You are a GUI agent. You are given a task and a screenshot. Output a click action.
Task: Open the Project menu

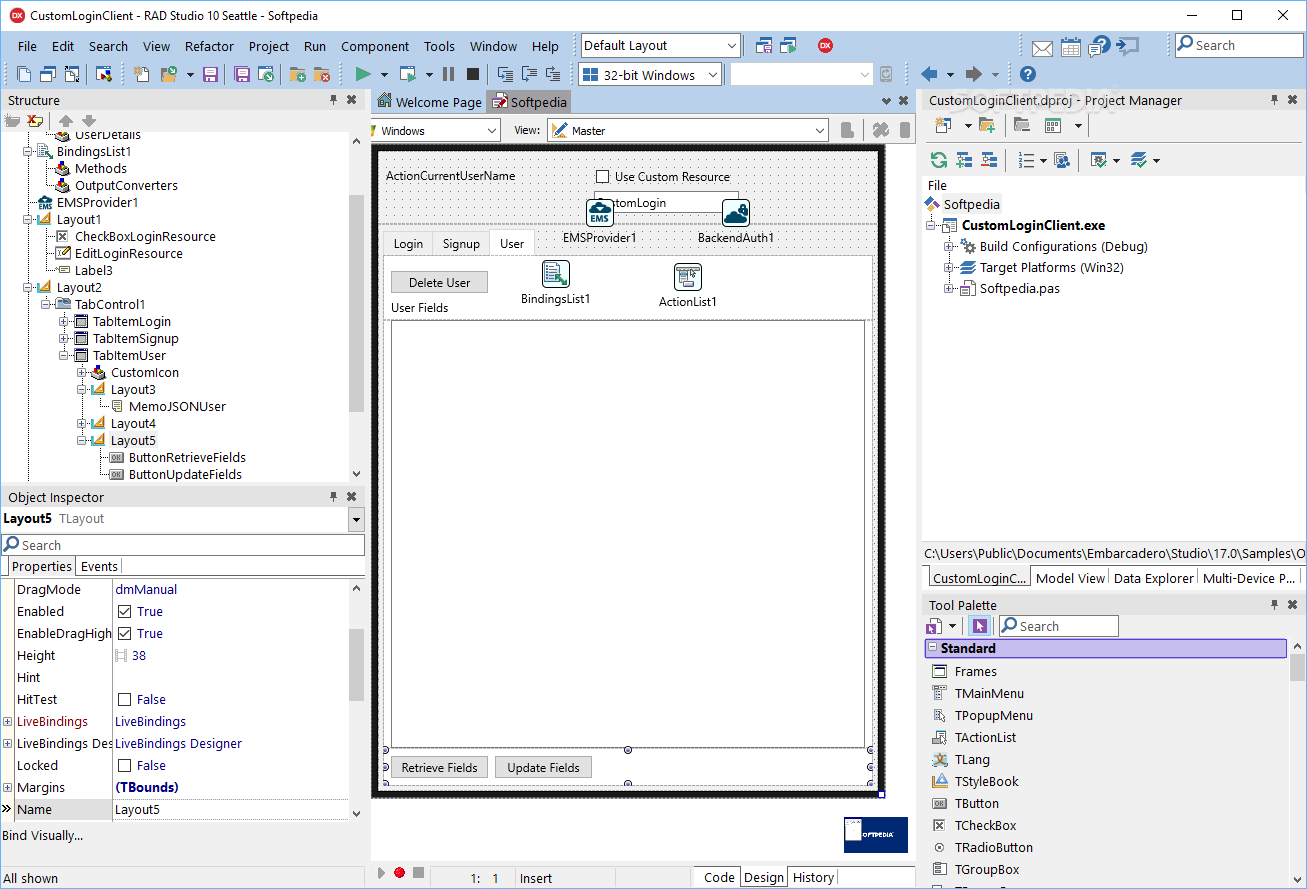point(269,46)
